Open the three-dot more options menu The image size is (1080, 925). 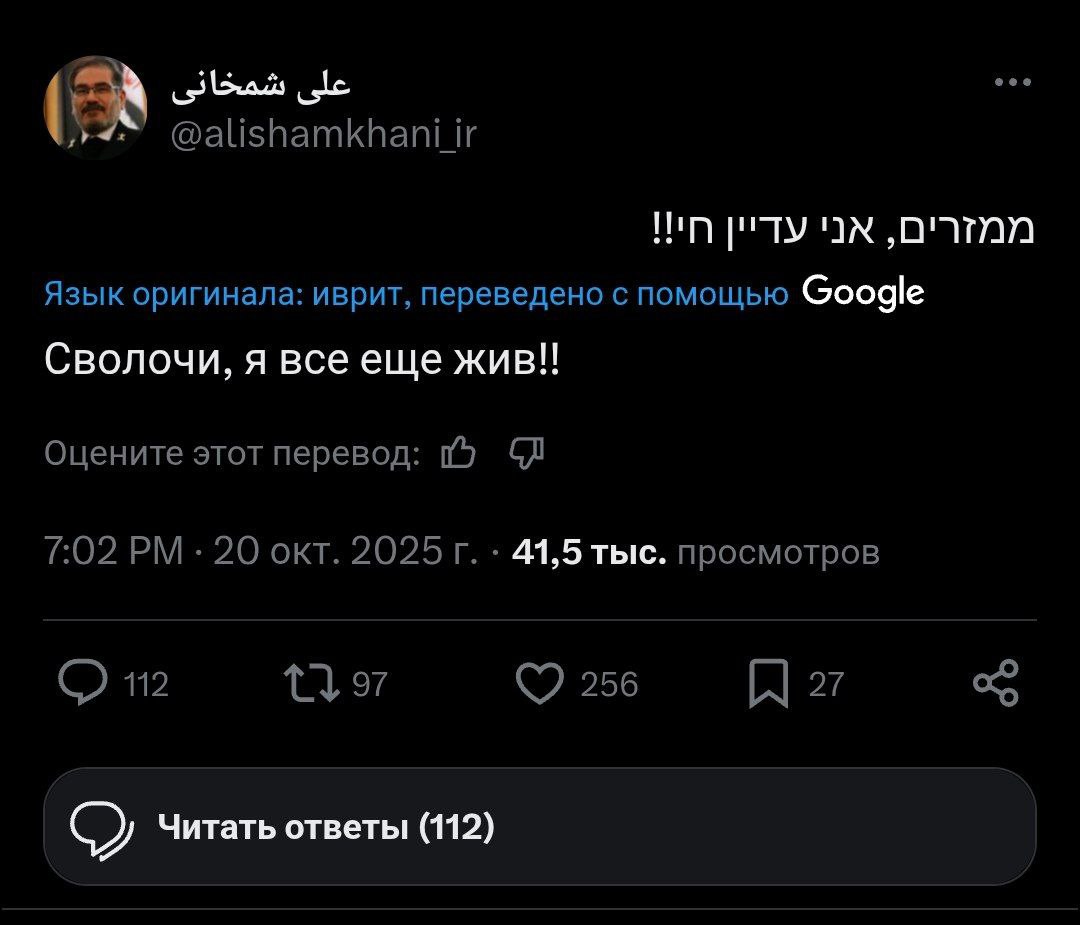click(x=1013, y=83)
